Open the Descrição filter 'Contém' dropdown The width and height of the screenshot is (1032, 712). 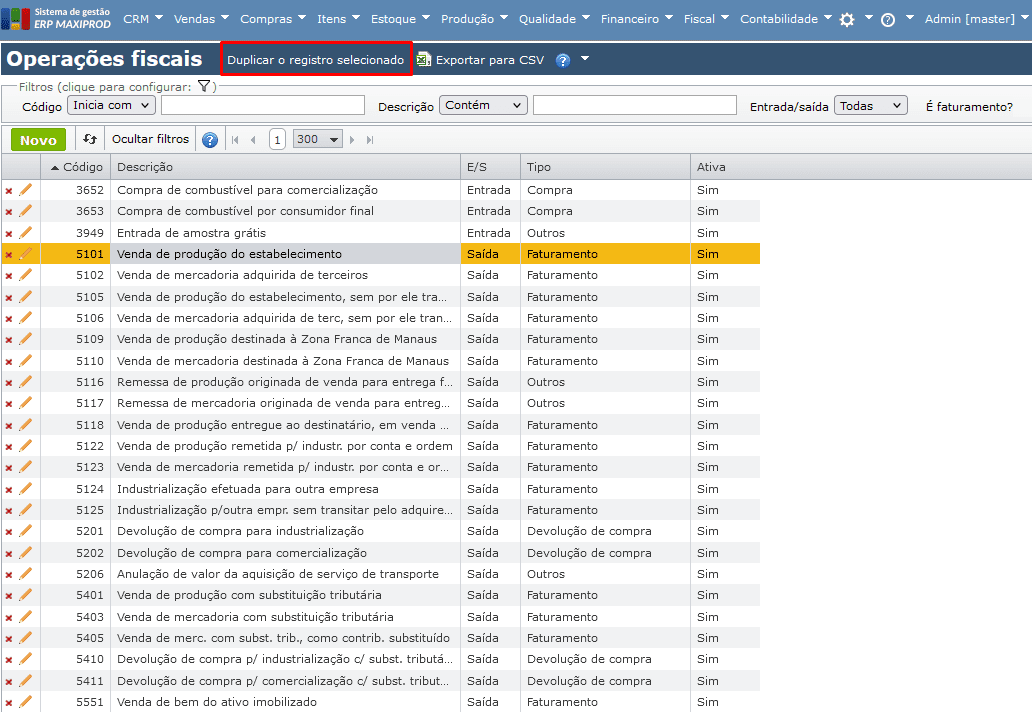point(482,105)
